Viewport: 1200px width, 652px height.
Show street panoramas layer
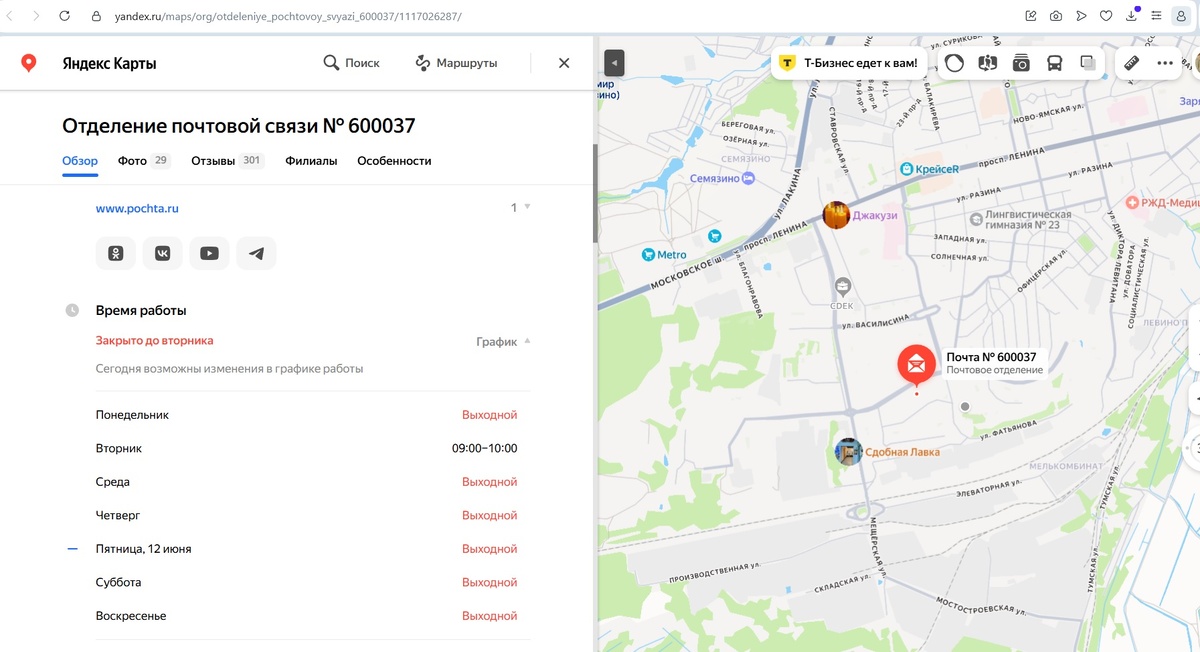[1021, 63]
